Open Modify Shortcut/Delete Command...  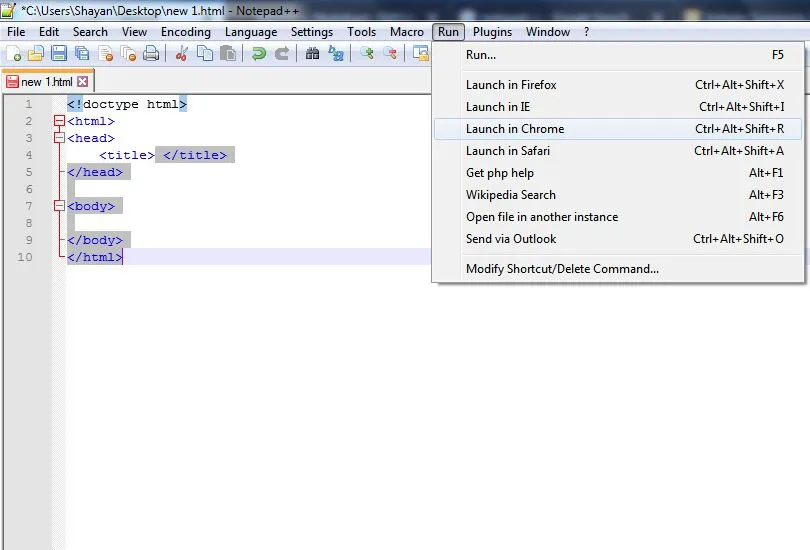click(x=618, y=269)
